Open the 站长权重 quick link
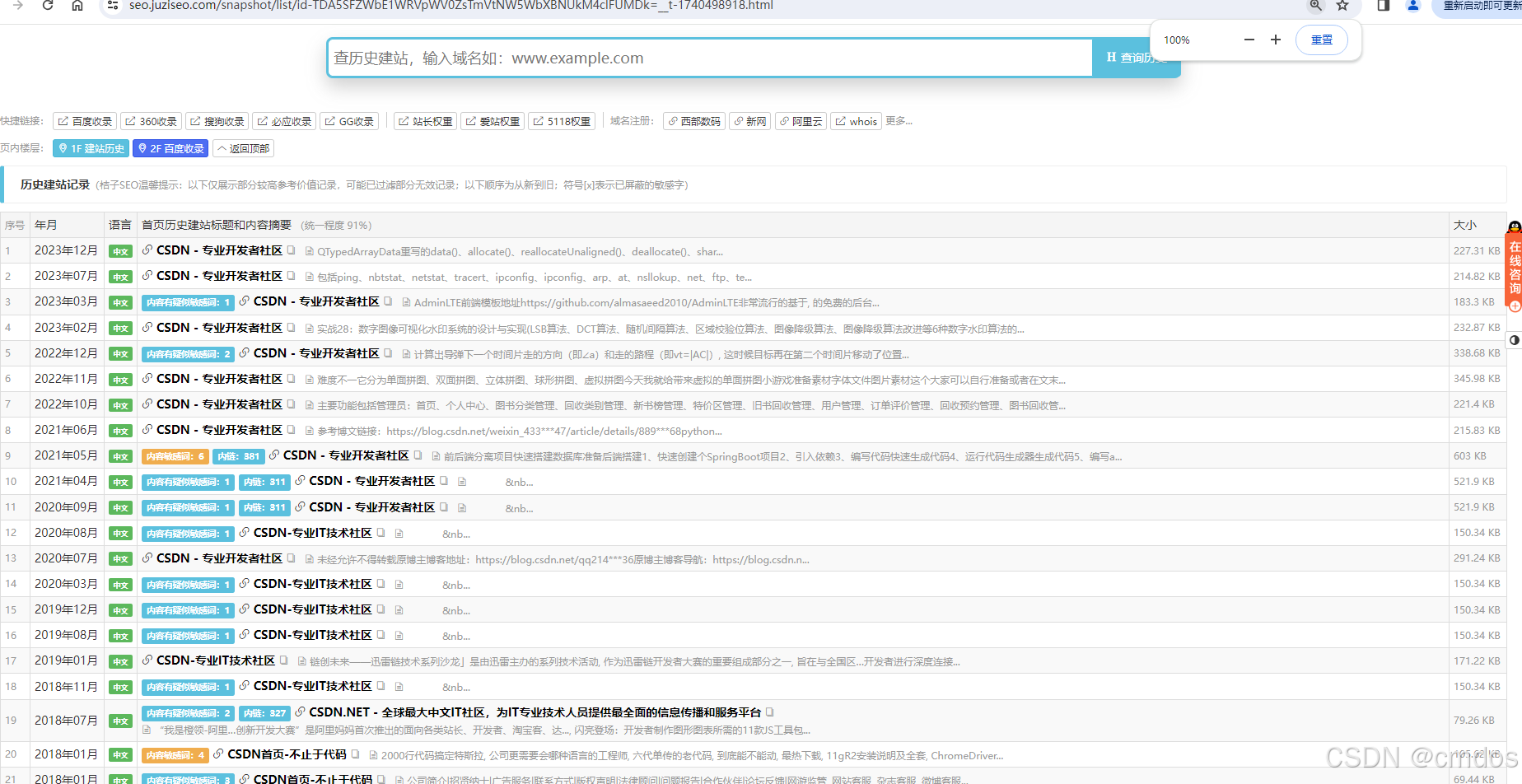This screenshot has width=1522, height=784. (426, 121)
